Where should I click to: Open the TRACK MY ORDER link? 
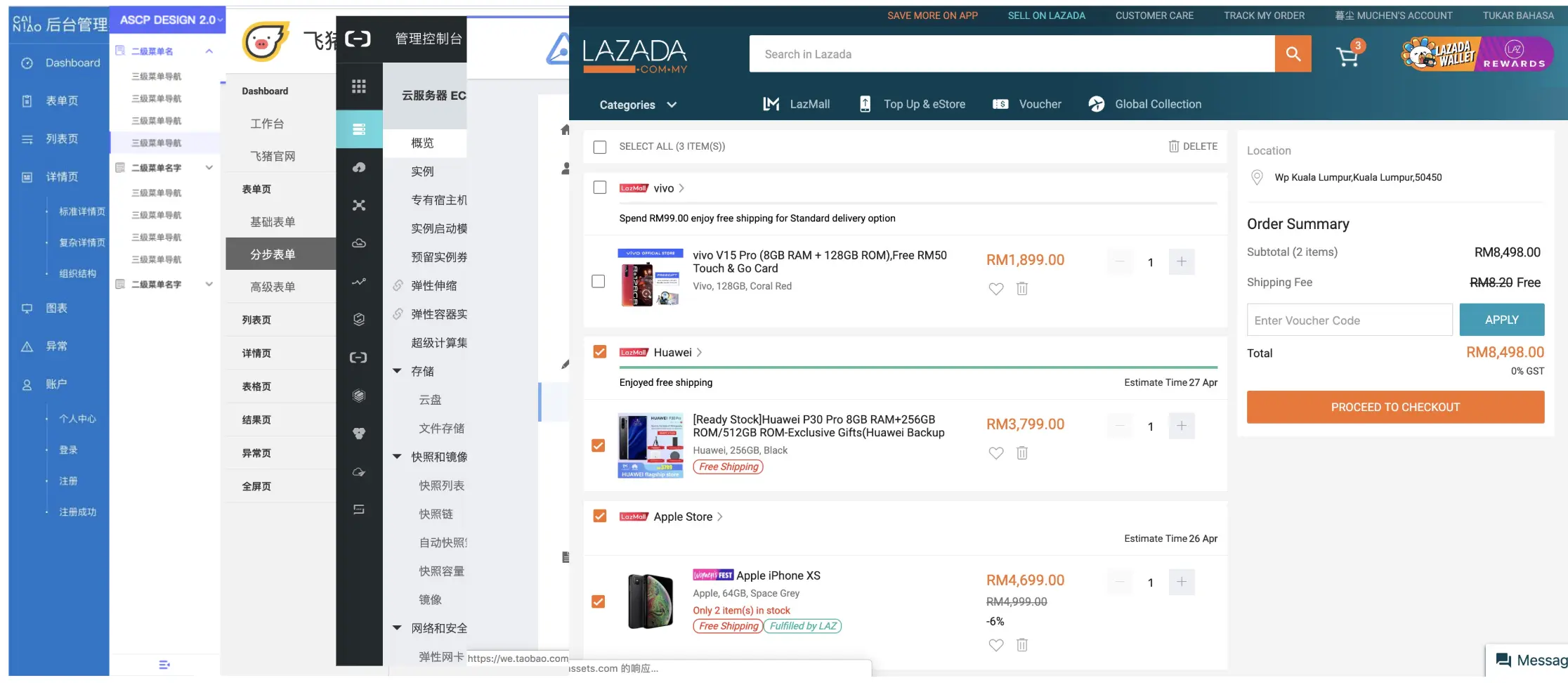pyautogui.click(x=1264, y=15)
